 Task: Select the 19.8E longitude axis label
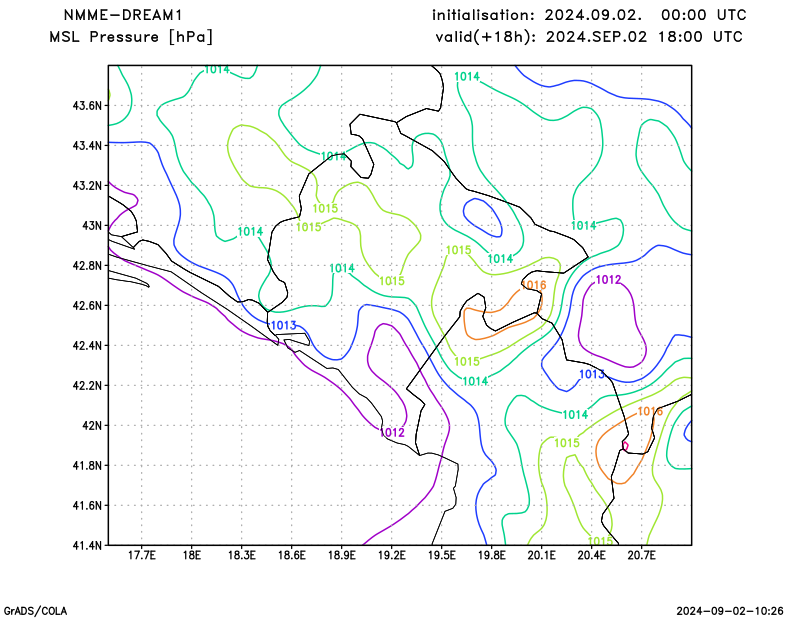[491, 555]
